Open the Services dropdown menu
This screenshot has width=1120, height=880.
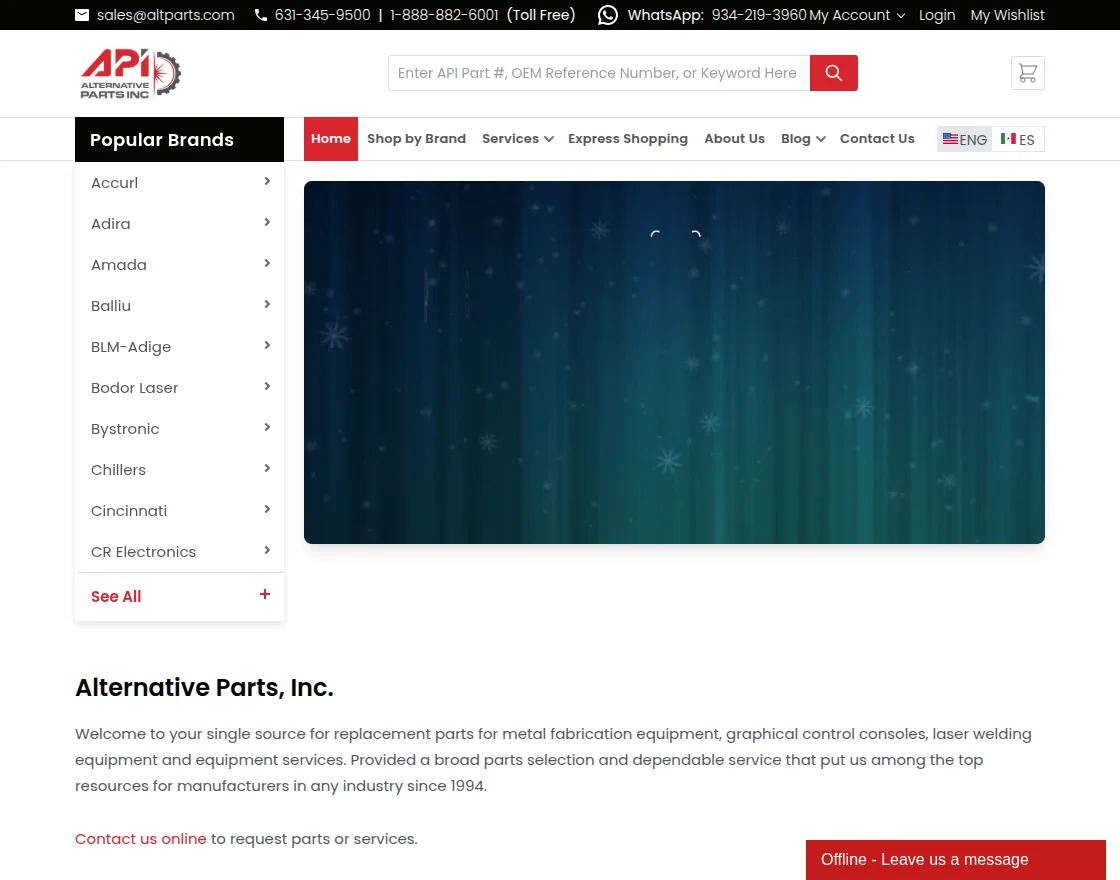(x=516, y=139)
